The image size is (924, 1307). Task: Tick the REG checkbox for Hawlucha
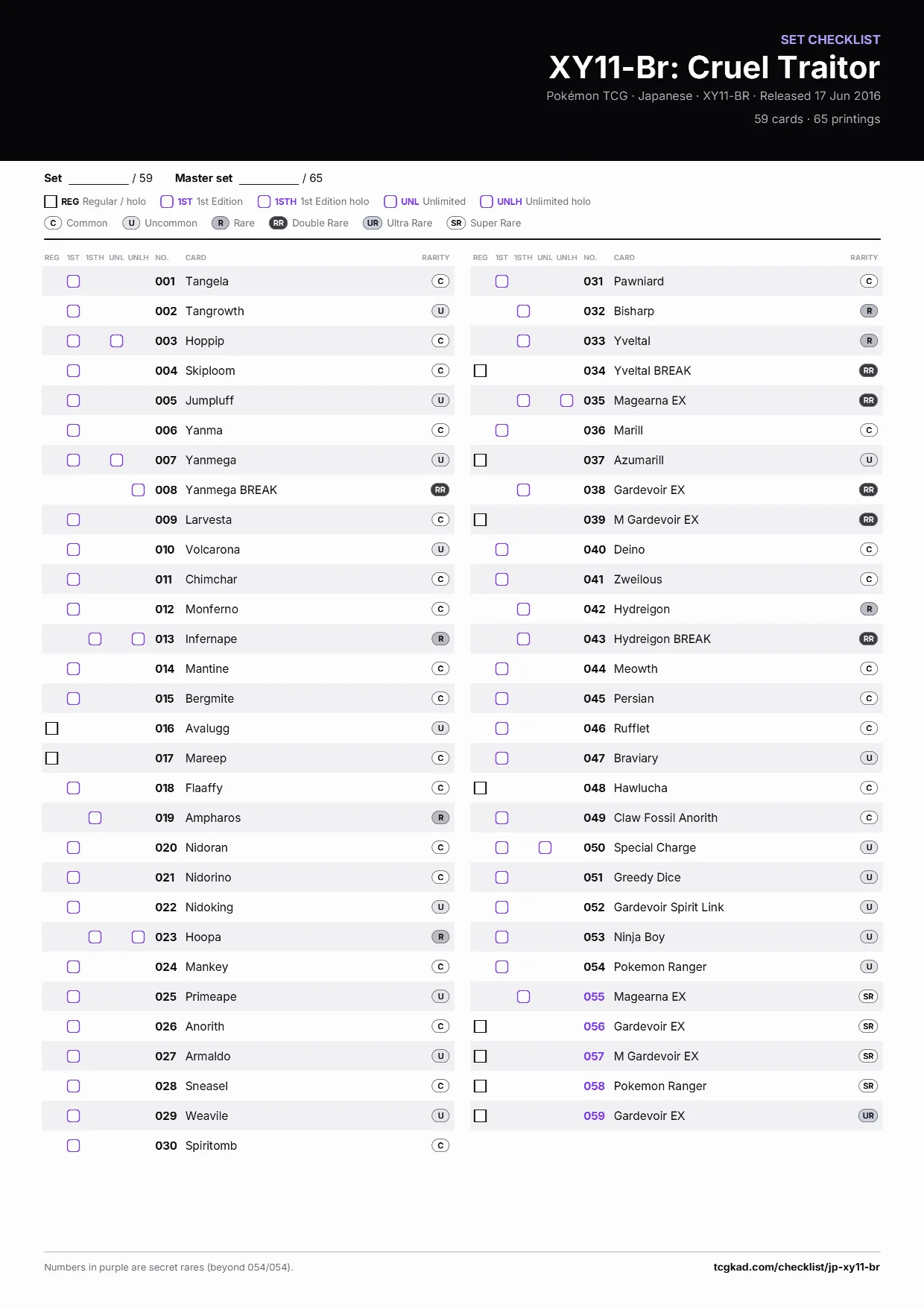(x=480, y=788)
